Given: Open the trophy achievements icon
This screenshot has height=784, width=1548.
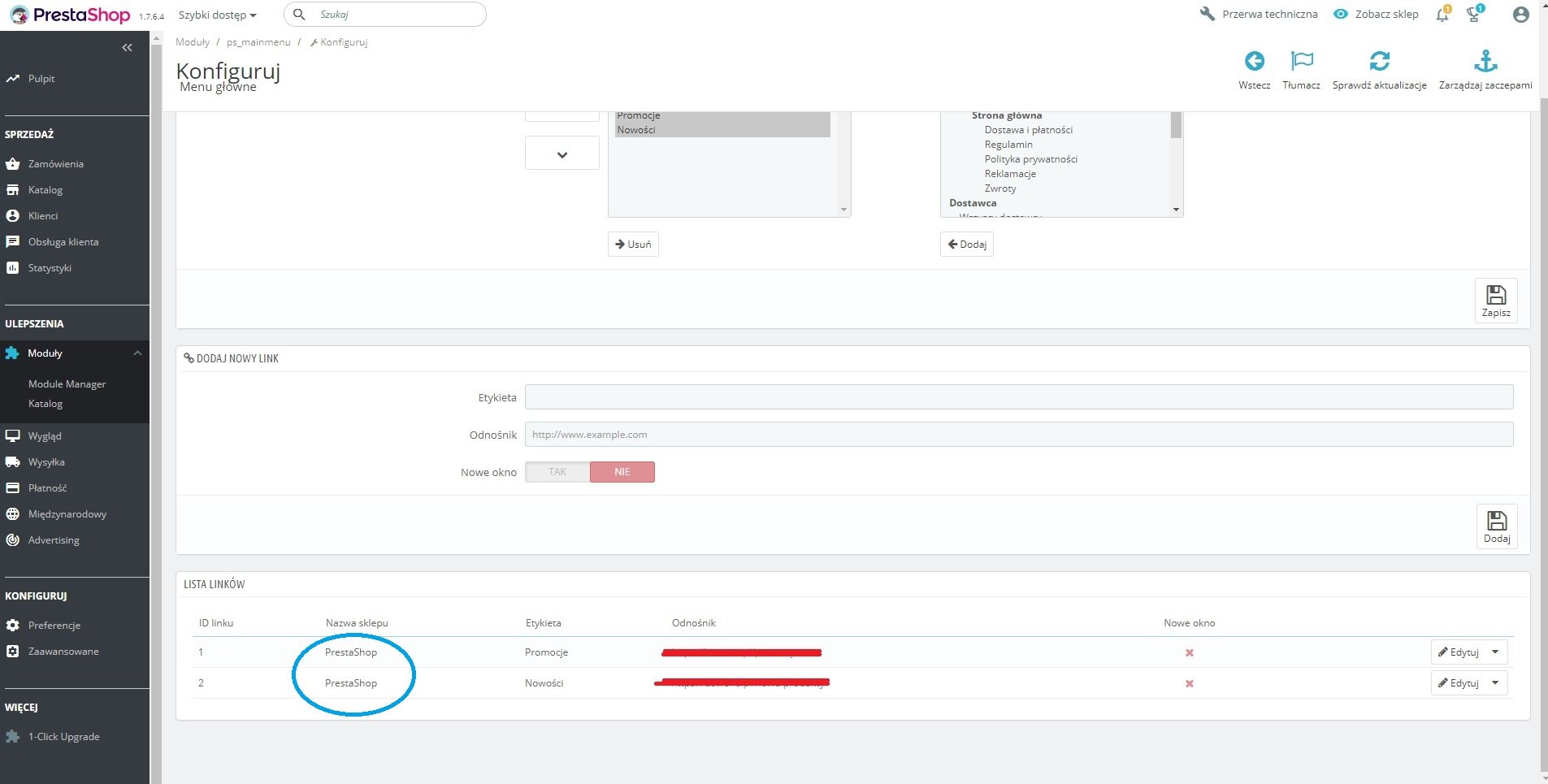Looking at the screenshot, I should click(x=1474, y=14).
